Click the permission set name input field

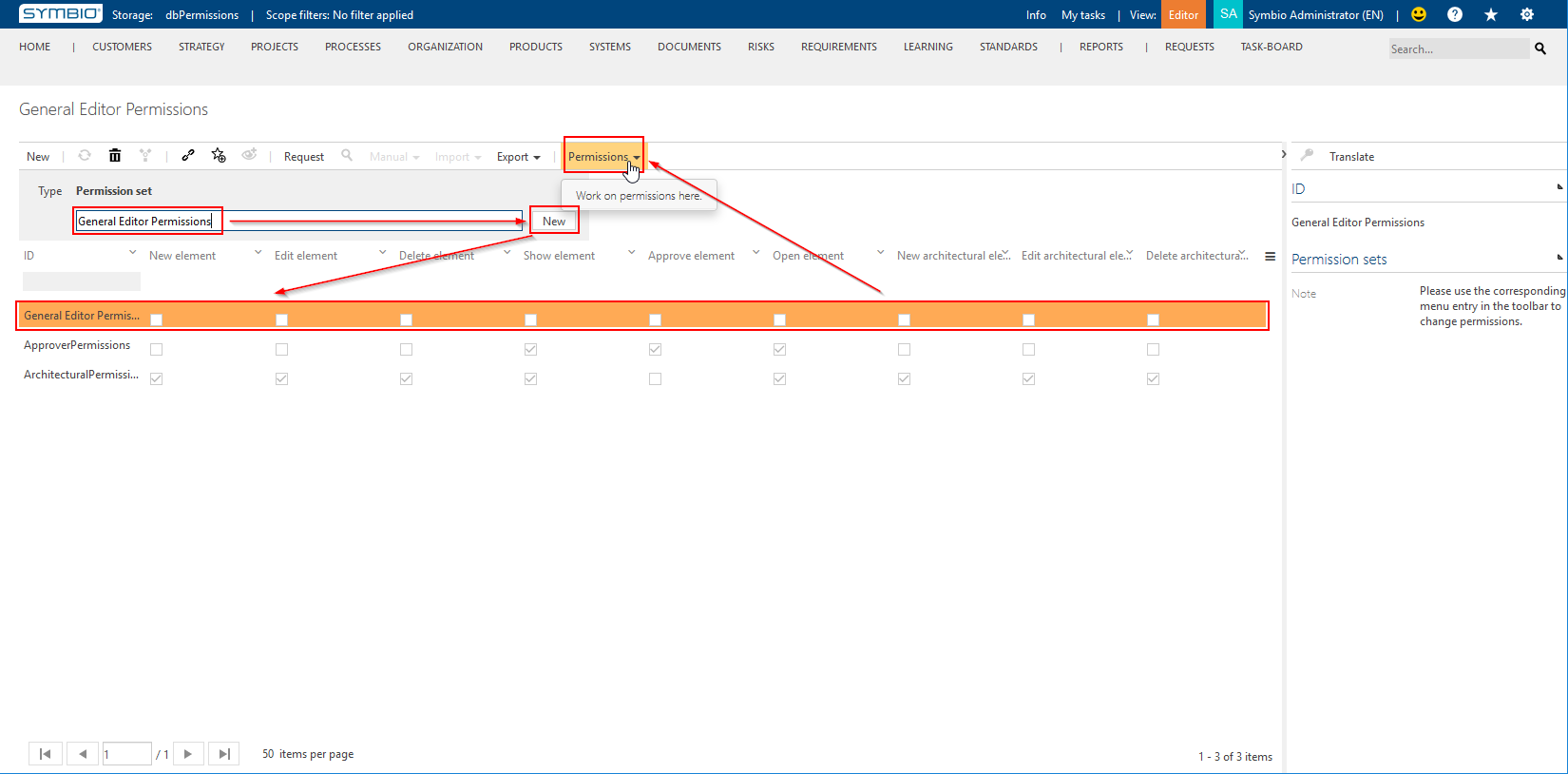pyautogui.click(x=299, y=221)
